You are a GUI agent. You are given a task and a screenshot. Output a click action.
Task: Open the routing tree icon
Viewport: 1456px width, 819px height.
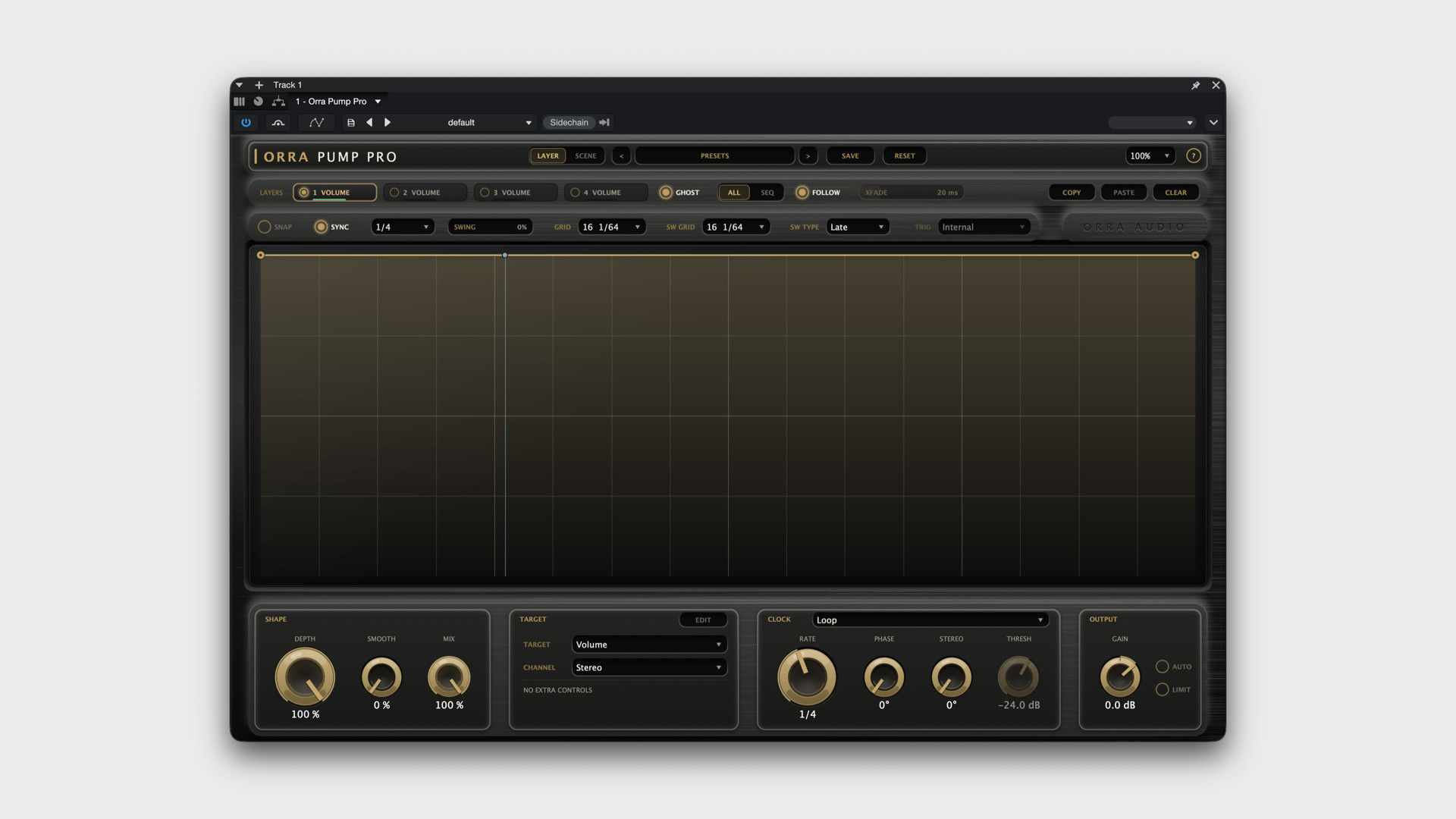[x=278, y=101]
